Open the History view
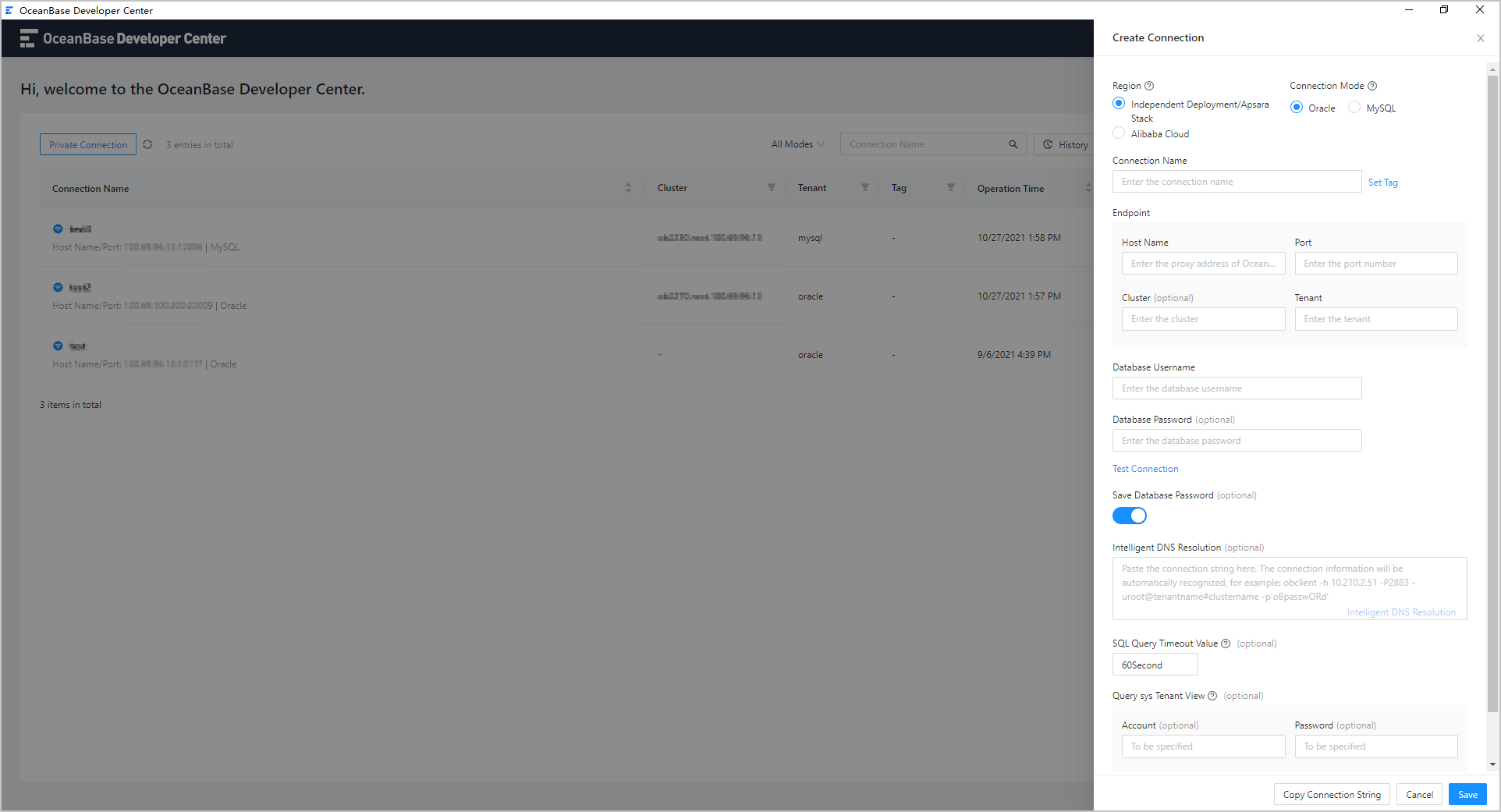The image size is (1501, 812). pyautogui.click(x=1065, y=144)
